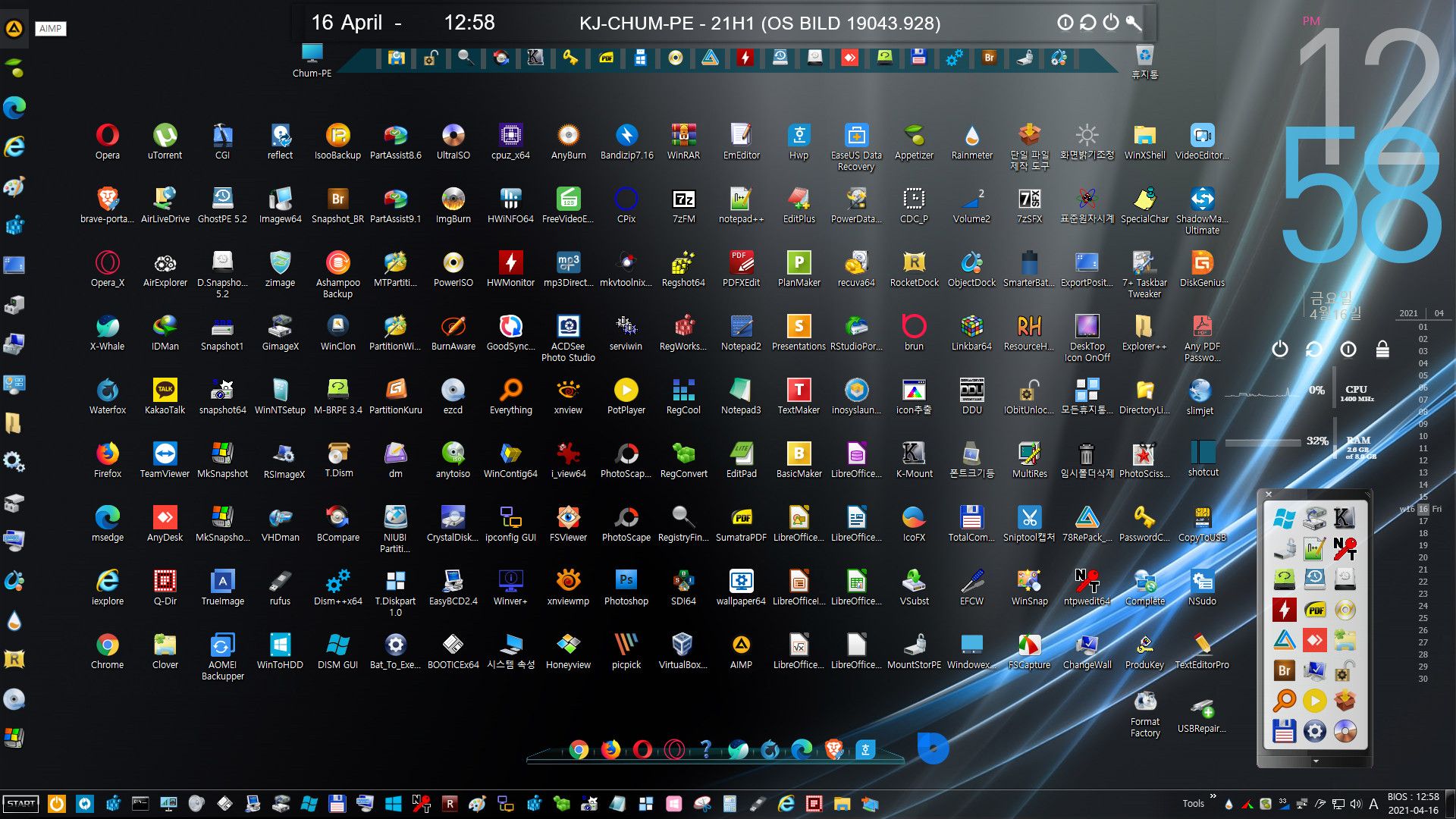Click the wrench icon in top bar
The height and width of the screenshot is (819, 1456).
point(1134,22)
